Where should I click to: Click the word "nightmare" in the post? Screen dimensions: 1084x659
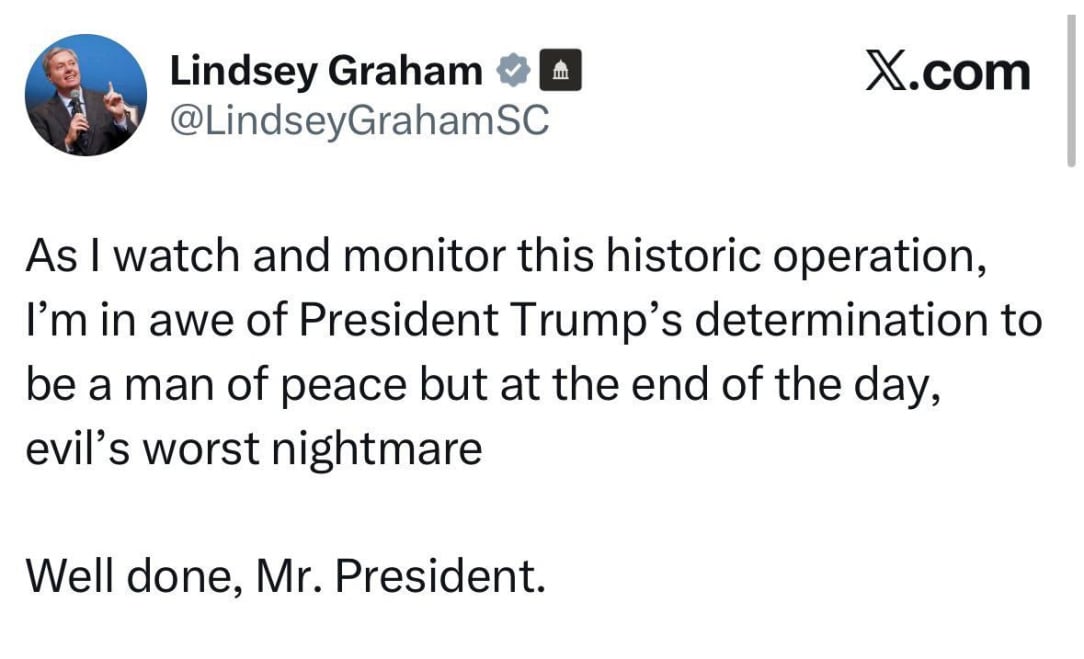pos(377,451)
